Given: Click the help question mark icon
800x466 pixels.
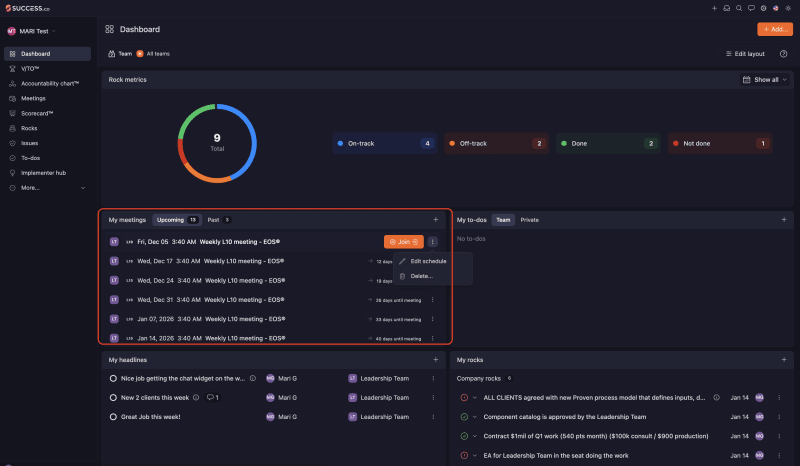Looking at the screenshot, I should tap(784, 54).
